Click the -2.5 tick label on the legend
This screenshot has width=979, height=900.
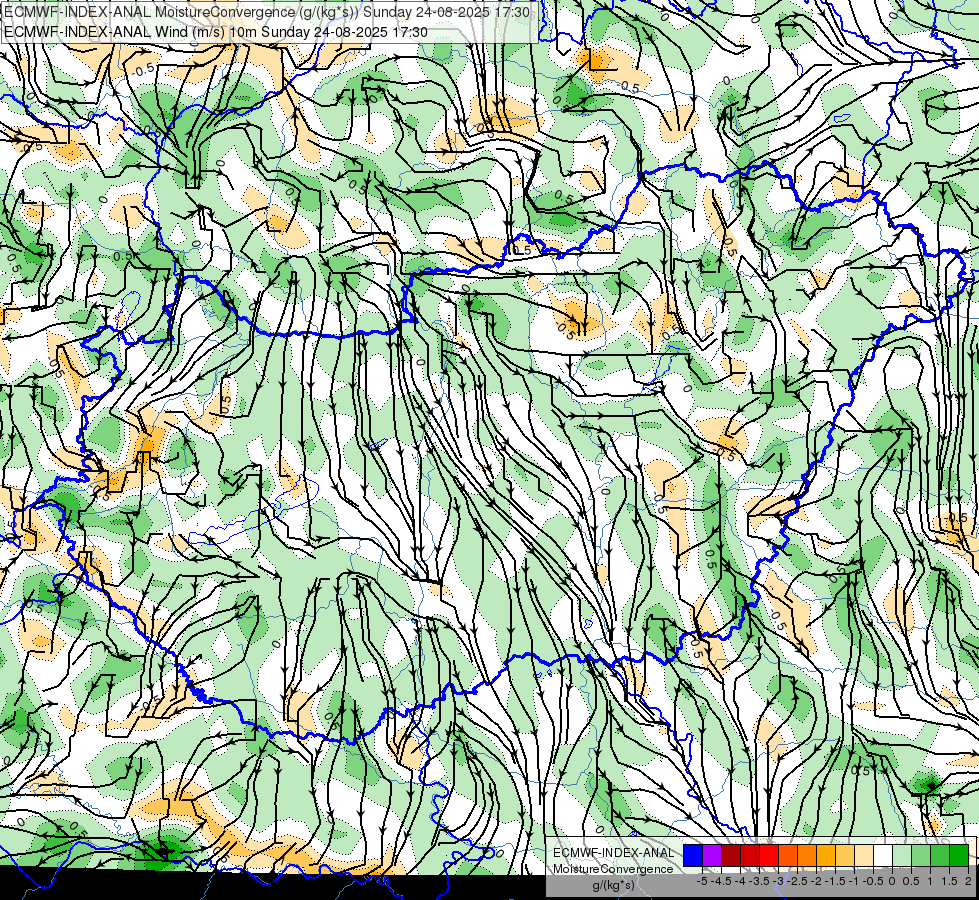pyautogui.click(x=797, y=881)
